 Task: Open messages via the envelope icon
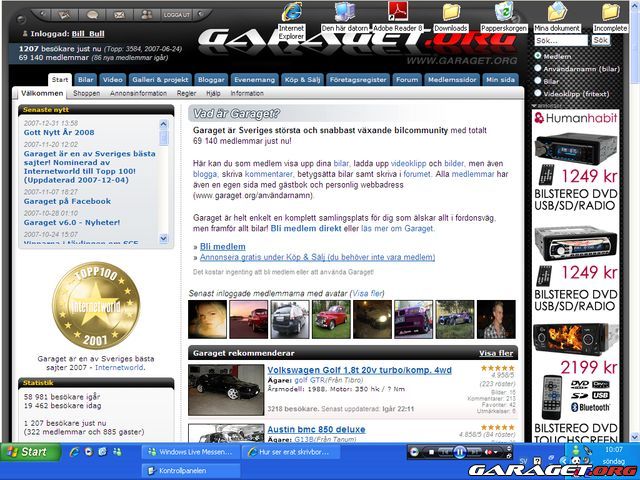click(119, 15)
